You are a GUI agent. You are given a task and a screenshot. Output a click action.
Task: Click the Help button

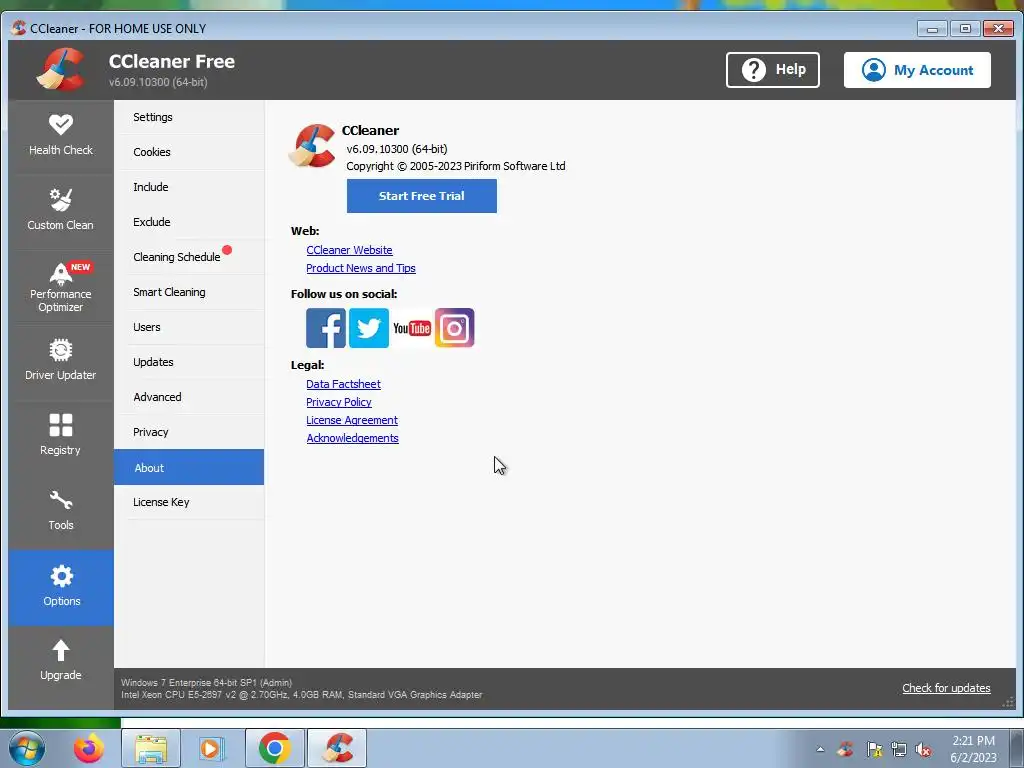point(773,70)
